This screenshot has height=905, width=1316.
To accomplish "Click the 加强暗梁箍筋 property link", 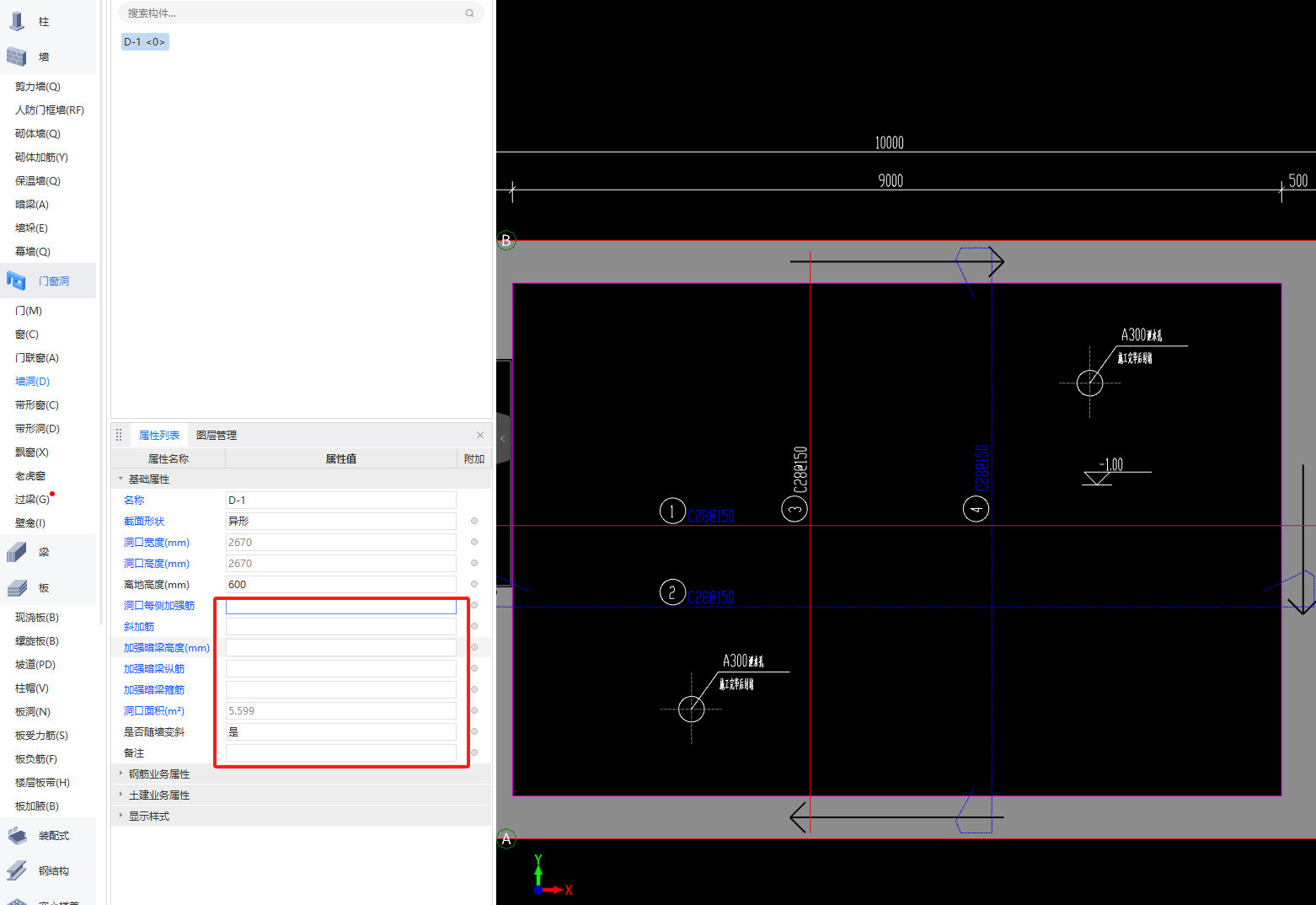I will click(154, 689).
